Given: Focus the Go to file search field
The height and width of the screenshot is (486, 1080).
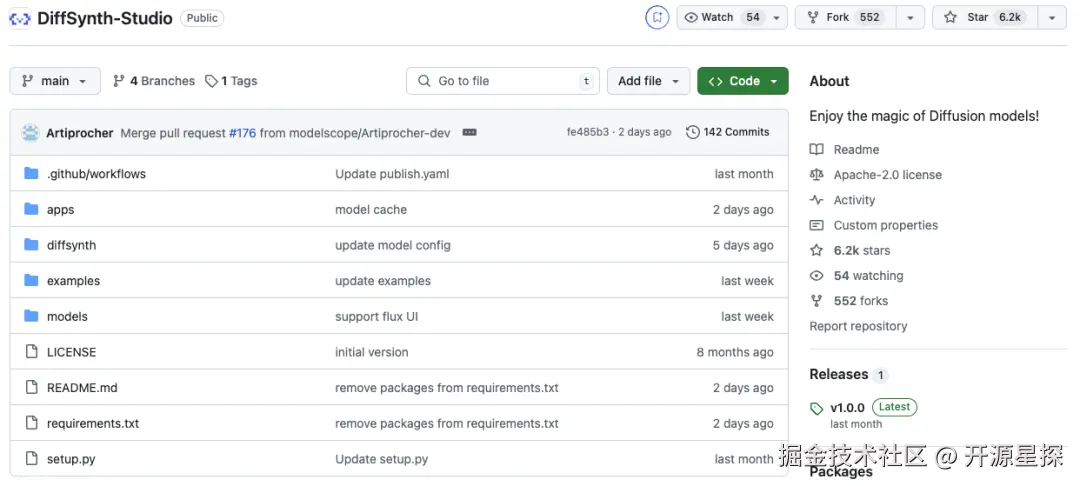Looking at the screenshot, I should coord(503,81).
